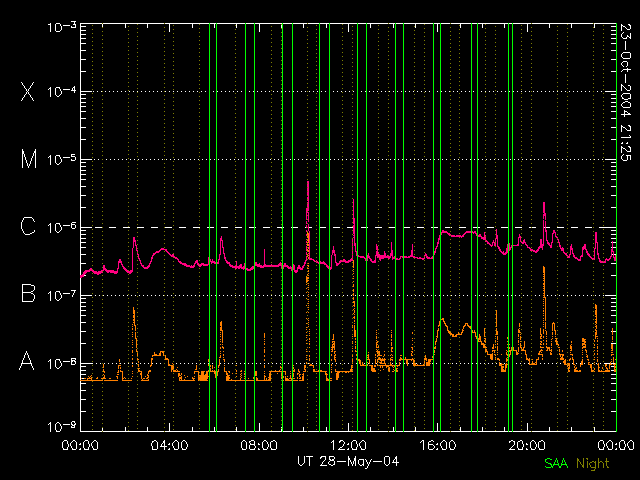
Task: Click the 12:00 time axis label
Action: point(348,444)
